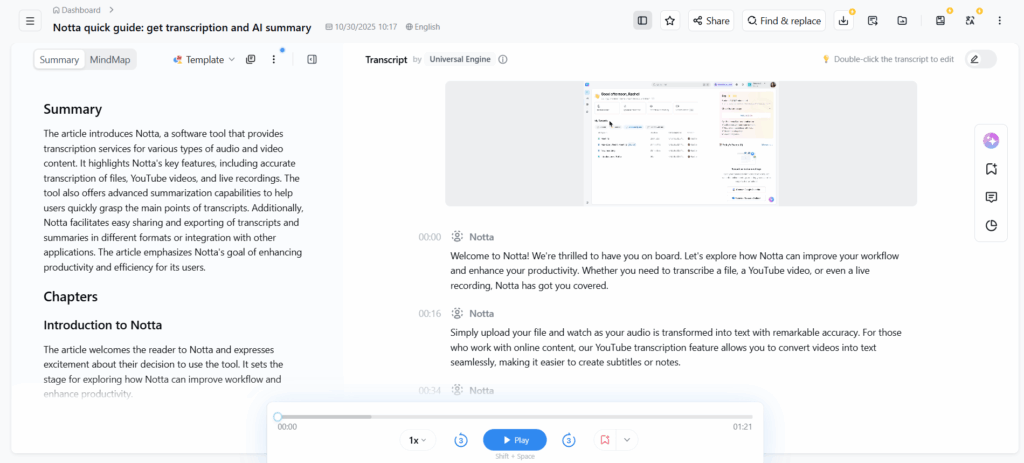This screenshot has height=463, width=1024.
Task: Click the download export icon
Action: click(x=844, y=21)
